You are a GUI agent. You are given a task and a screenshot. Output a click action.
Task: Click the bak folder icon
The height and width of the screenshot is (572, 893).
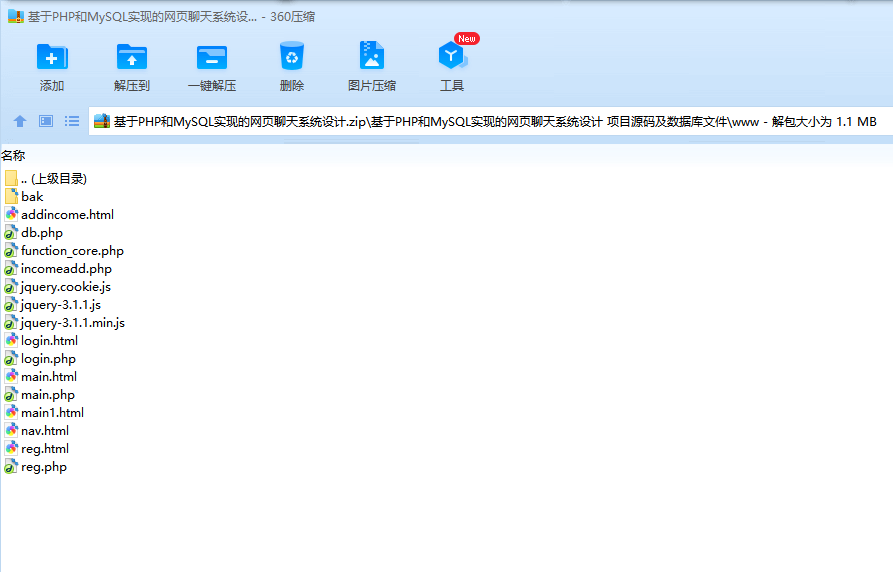tap(11, 196)
